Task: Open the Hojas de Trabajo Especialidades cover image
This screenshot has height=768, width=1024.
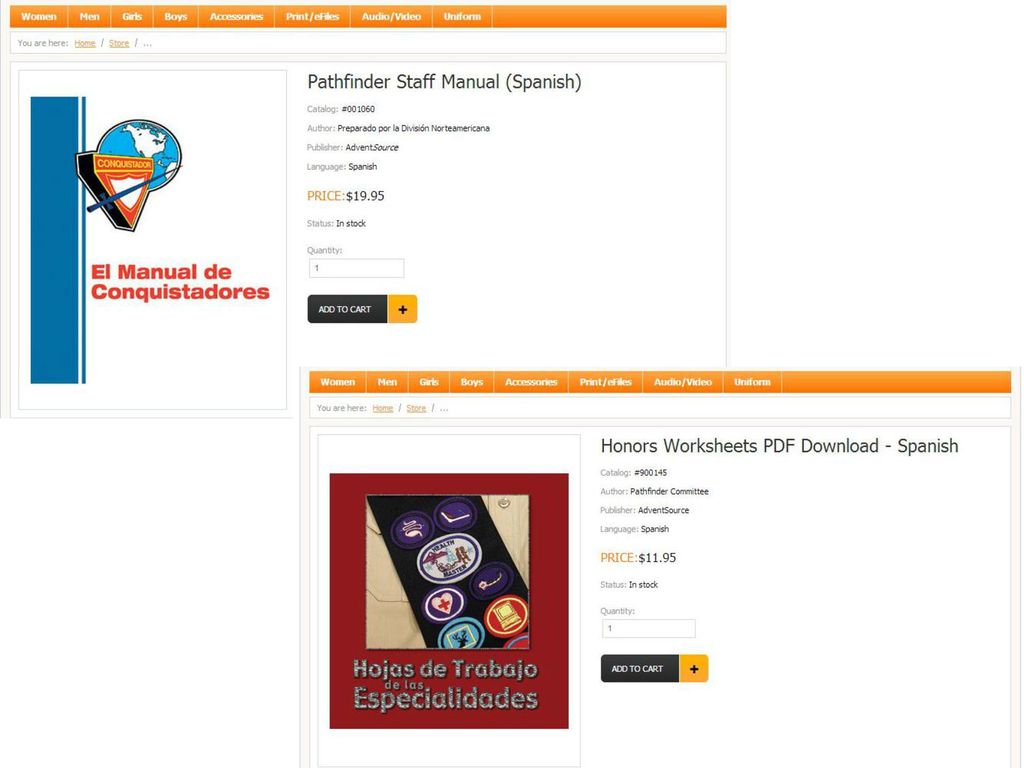Action: pos(449,601)
